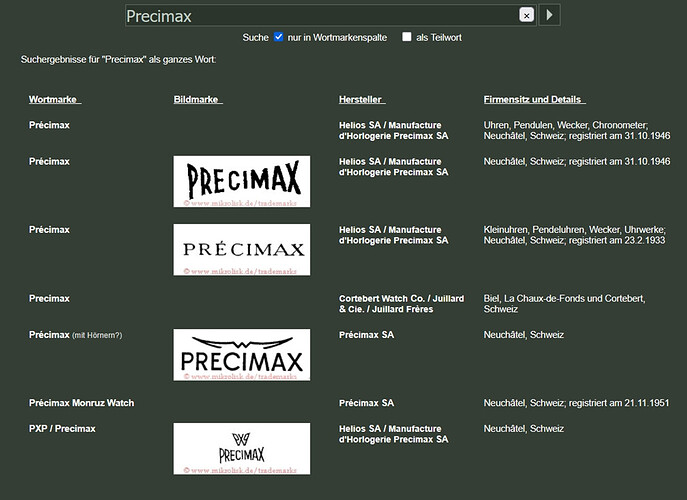The height and width of the screenshot is (500, 687).
Task: Click 'Uhren, Pendulen, Wecker, Chronometer' details
Action: (x=566, y=125)
